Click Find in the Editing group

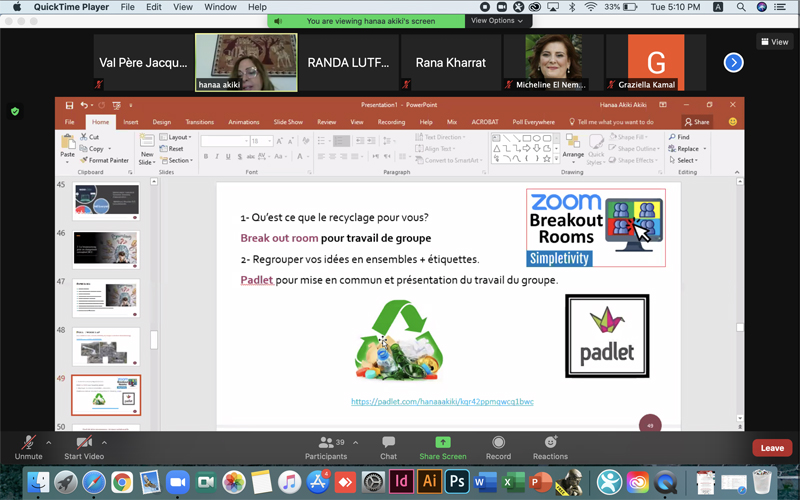679,137
